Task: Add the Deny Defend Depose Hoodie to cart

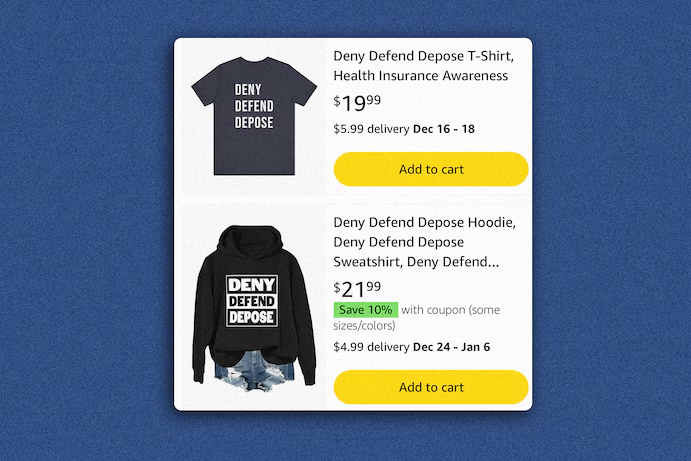Action: (x=431, y=387)
